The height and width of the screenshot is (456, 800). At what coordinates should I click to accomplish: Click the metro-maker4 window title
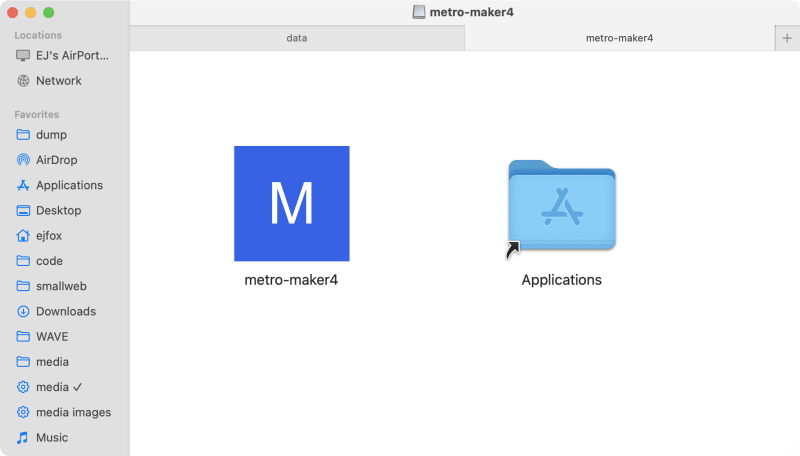click(471, 12)
